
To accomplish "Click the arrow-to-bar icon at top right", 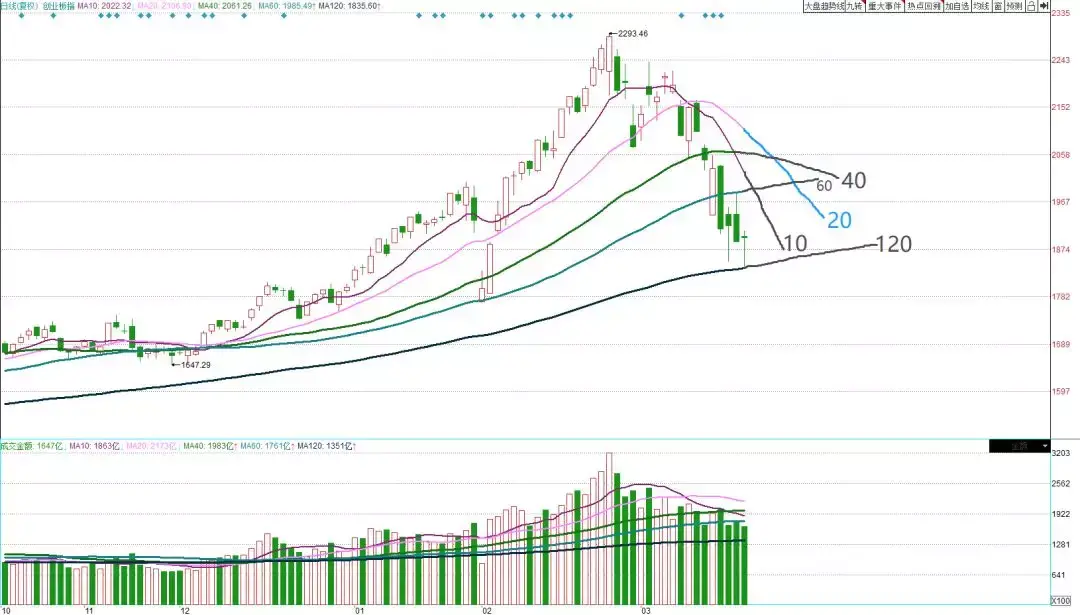I will 1044,6.
